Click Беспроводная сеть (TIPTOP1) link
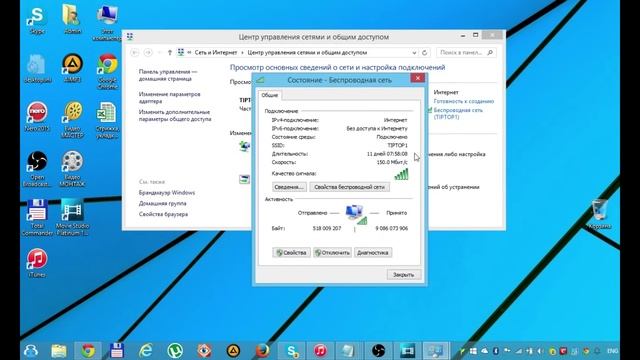Viewport: 640px width, 360px height. [458, 113]
